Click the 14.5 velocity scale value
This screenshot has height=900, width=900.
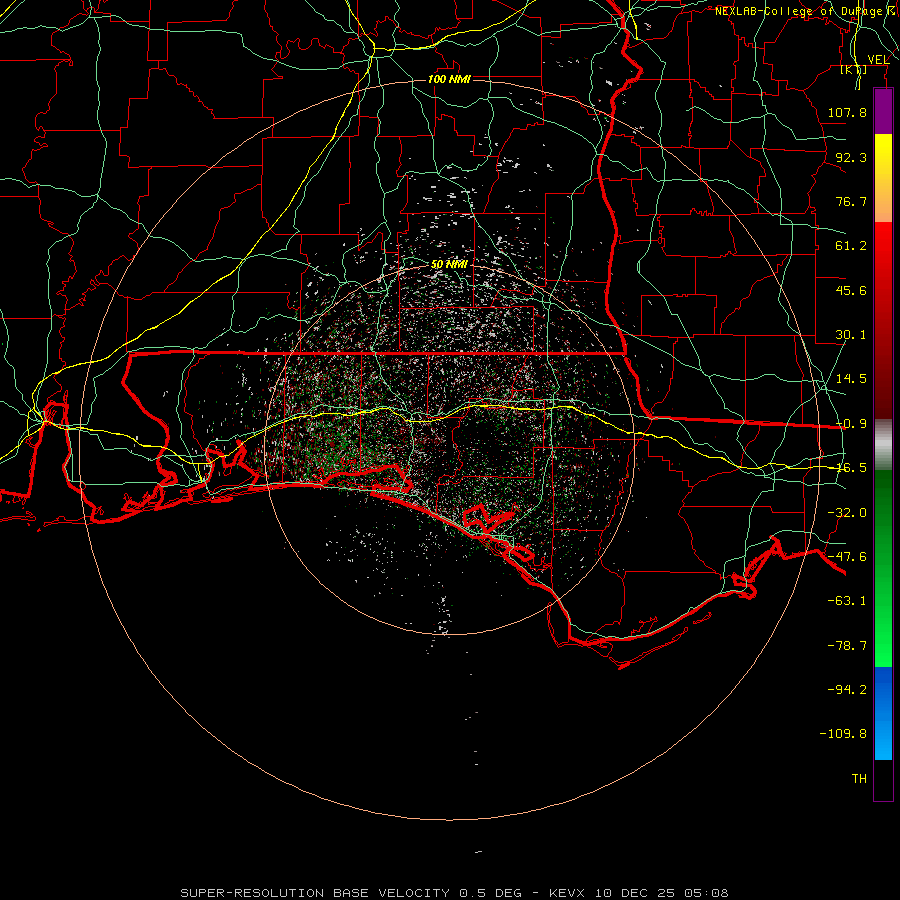coord(851,379)
